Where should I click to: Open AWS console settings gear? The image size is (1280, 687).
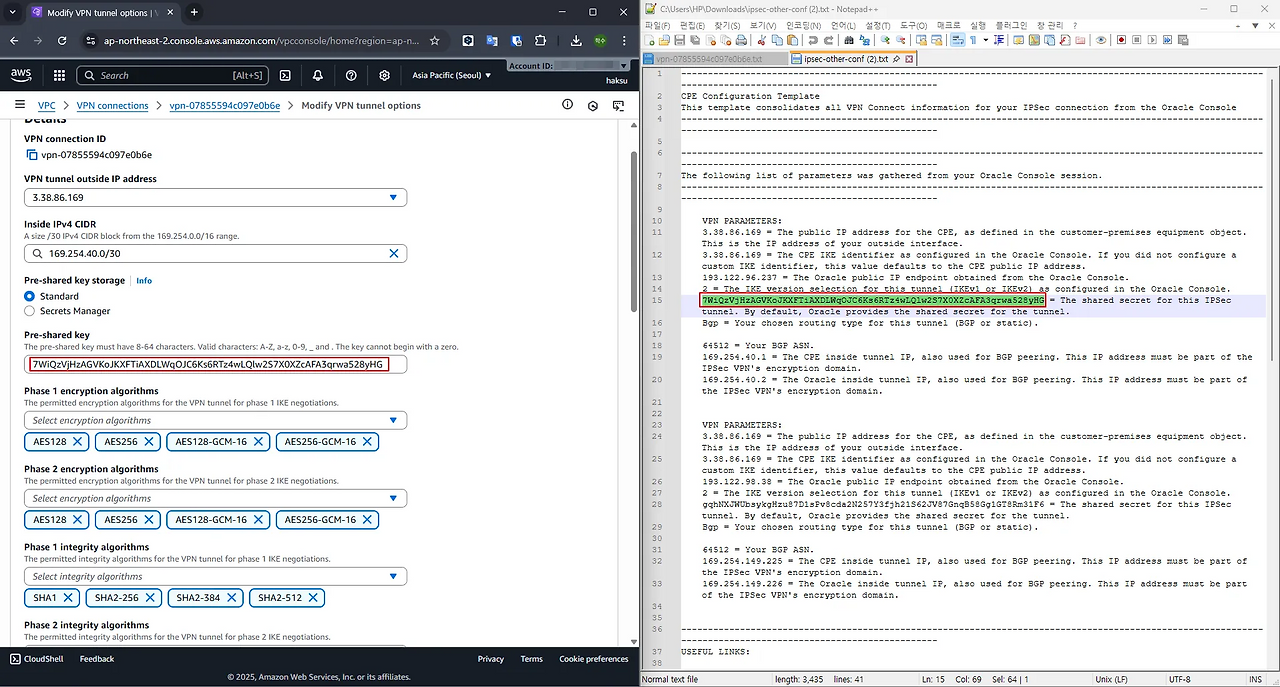[385, 75]
